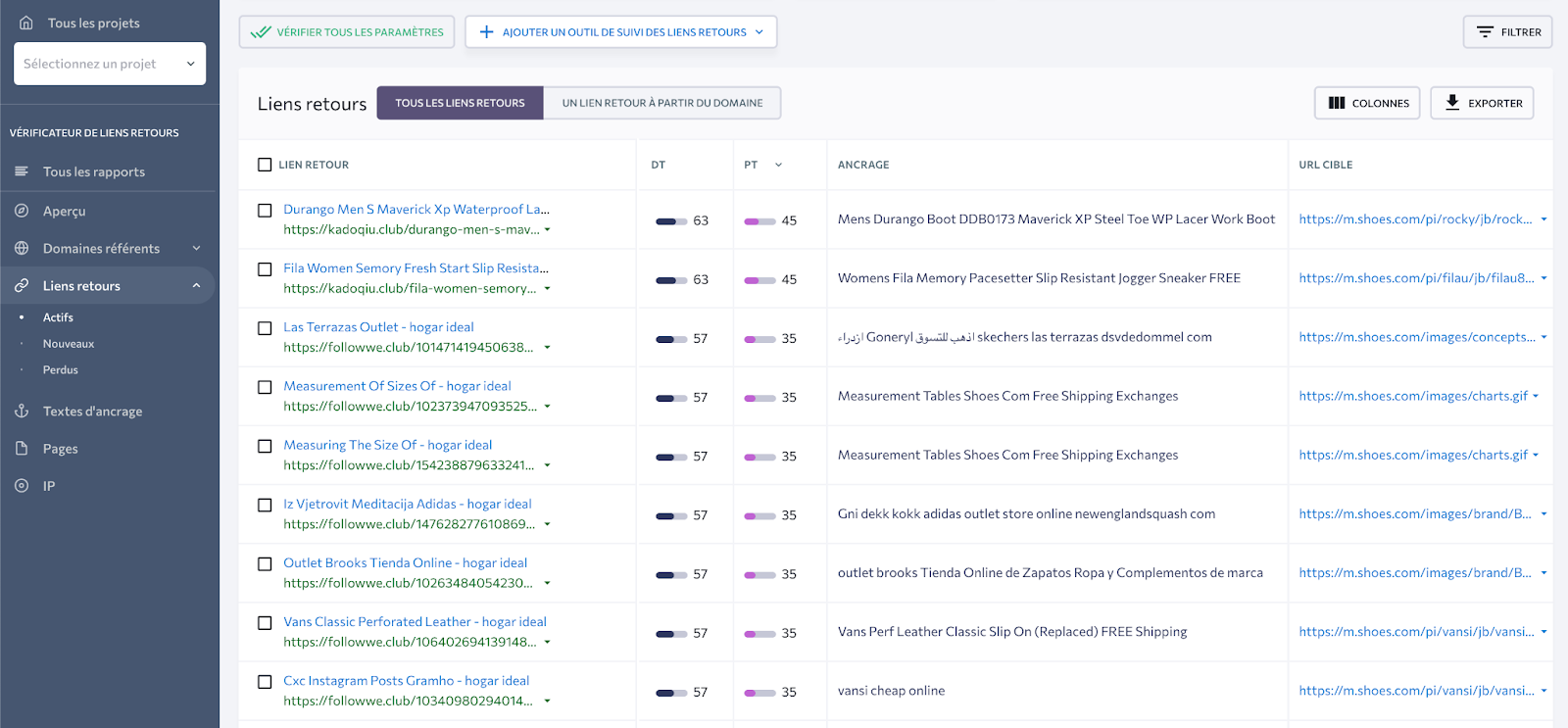Click the URL cible column header
Viewport: 1568px width, 728px height.
[x=1326, y=165]
